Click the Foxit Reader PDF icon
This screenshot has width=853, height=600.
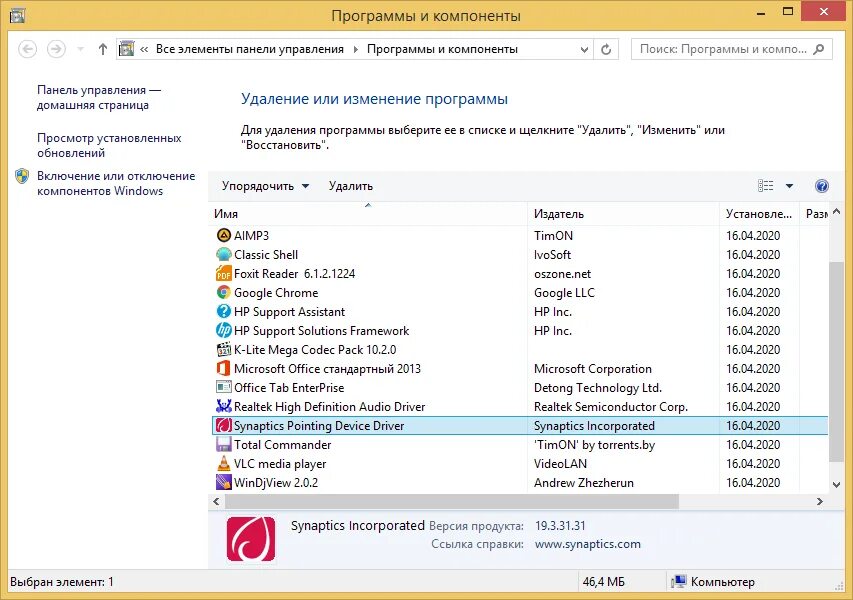[224, 274]
